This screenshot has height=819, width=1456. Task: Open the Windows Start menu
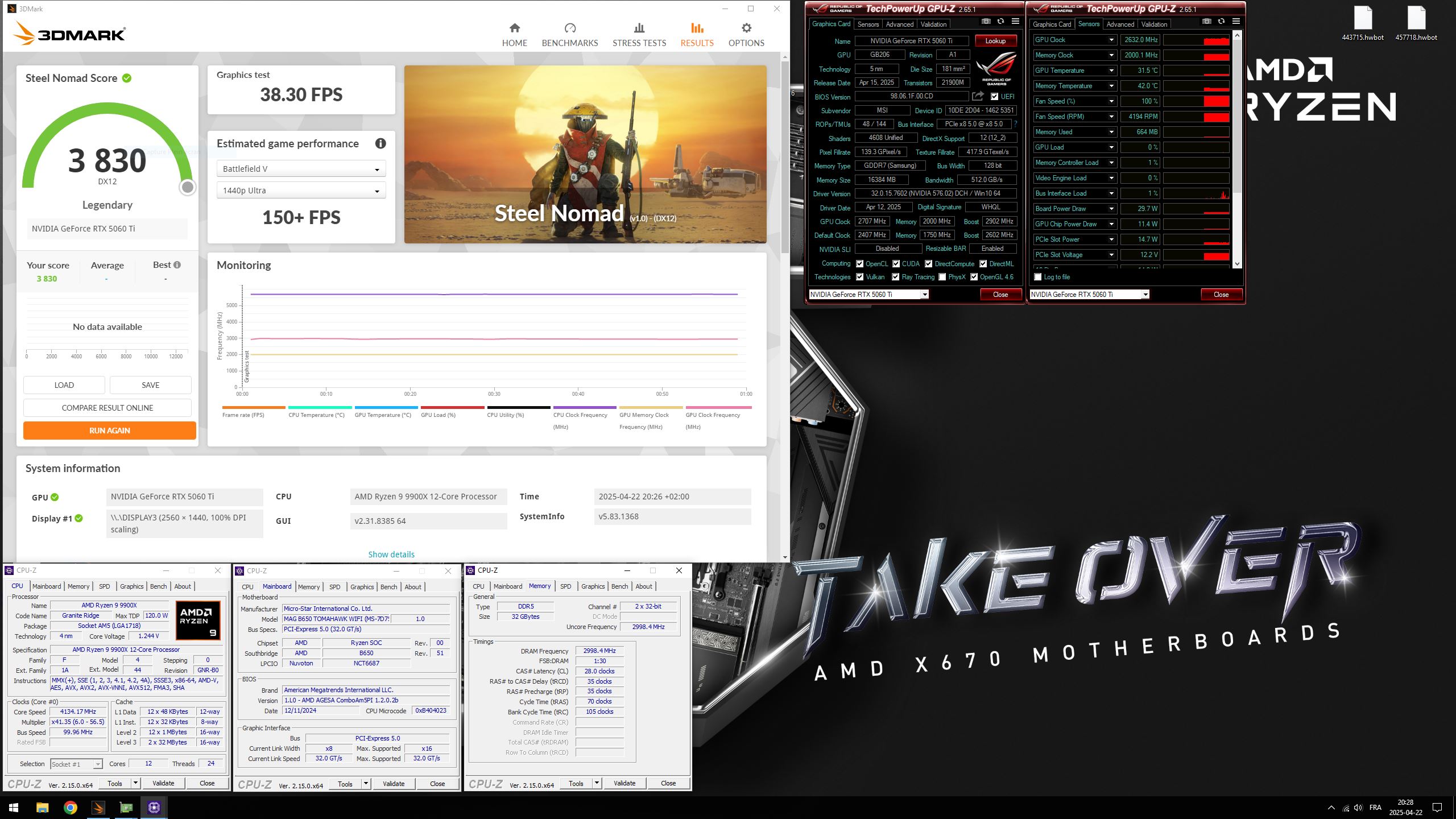pyautogui.click(x=14, y=807)
